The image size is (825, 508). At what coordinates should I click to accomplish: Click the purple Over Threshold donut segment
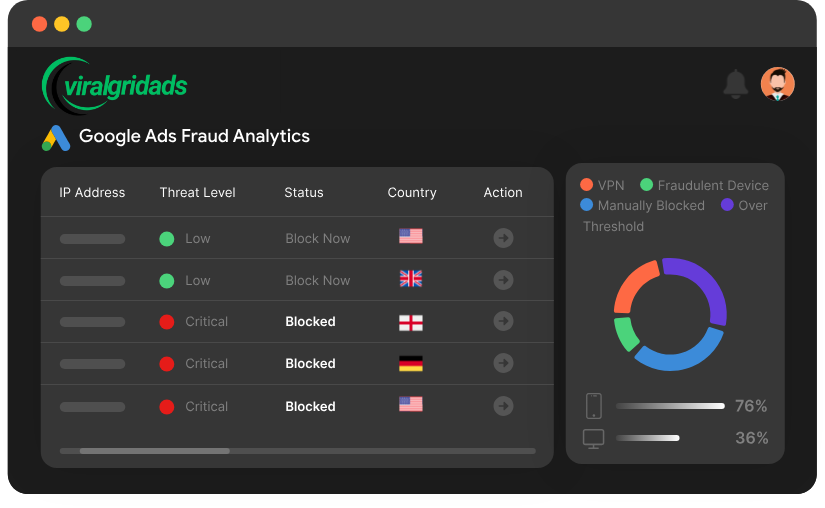(x=700, y=285)
